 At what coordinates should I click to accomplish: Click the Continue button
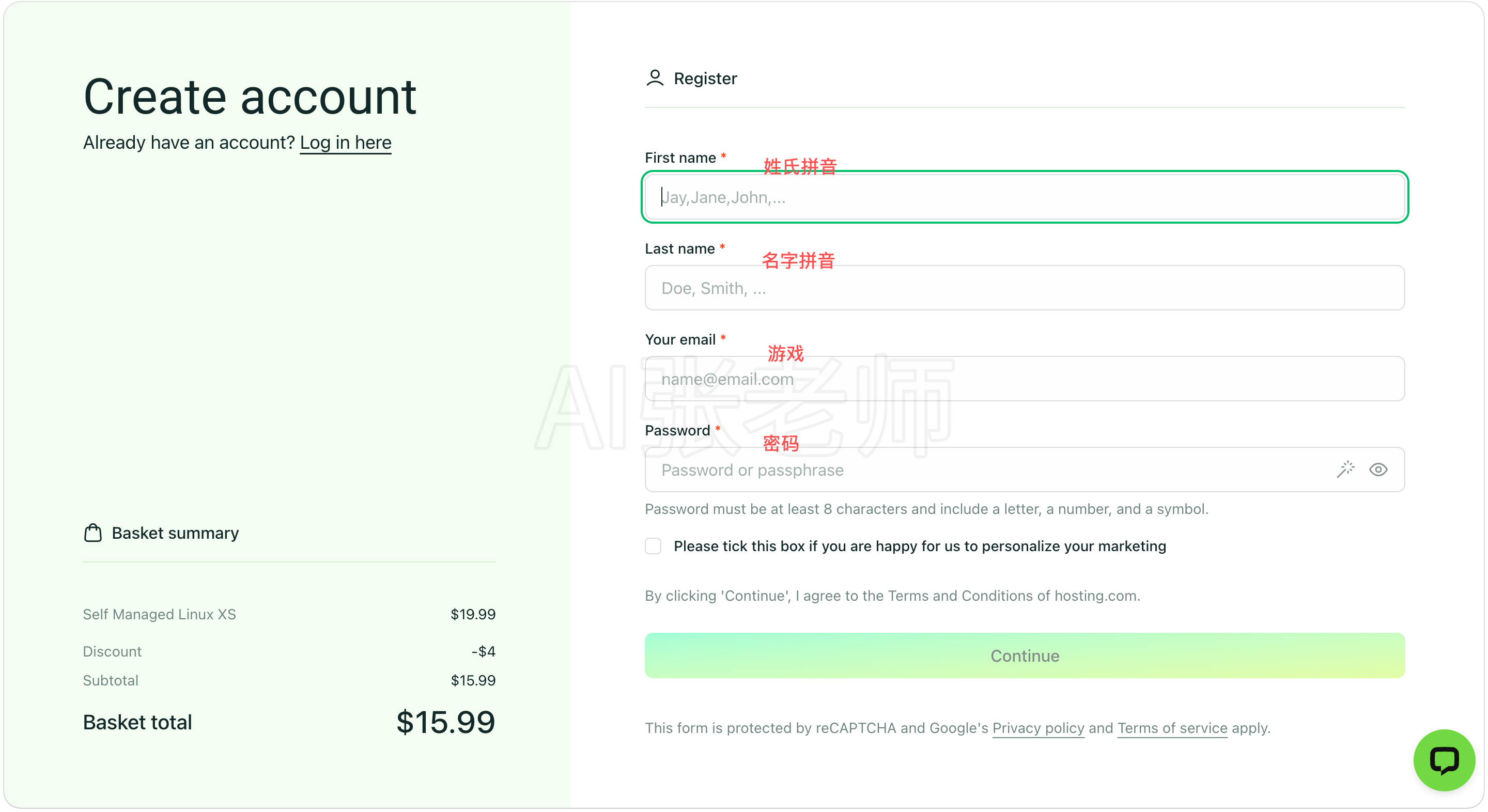point(1024,655)
